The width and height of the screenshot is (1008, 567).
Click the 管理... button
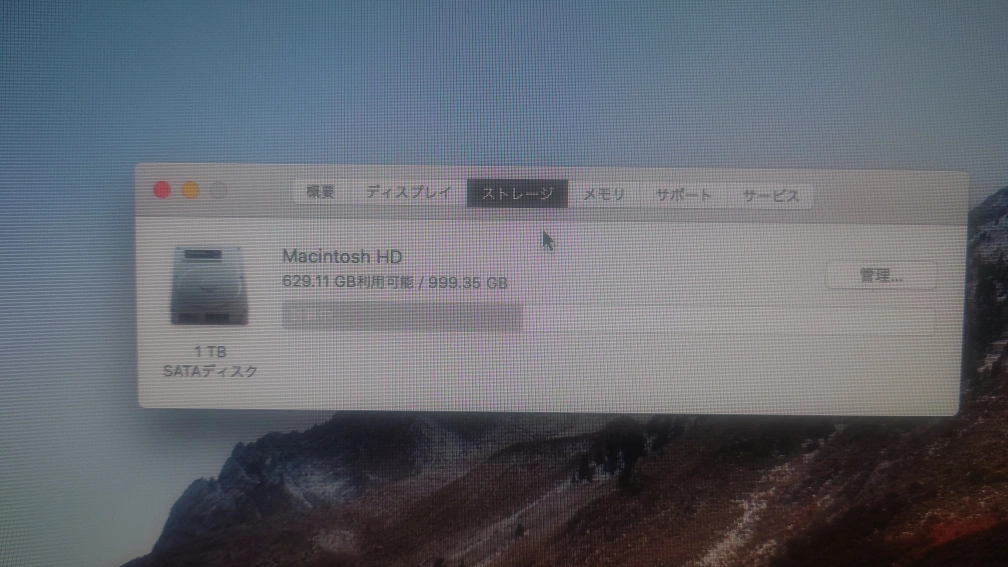[x=881, y=276]
